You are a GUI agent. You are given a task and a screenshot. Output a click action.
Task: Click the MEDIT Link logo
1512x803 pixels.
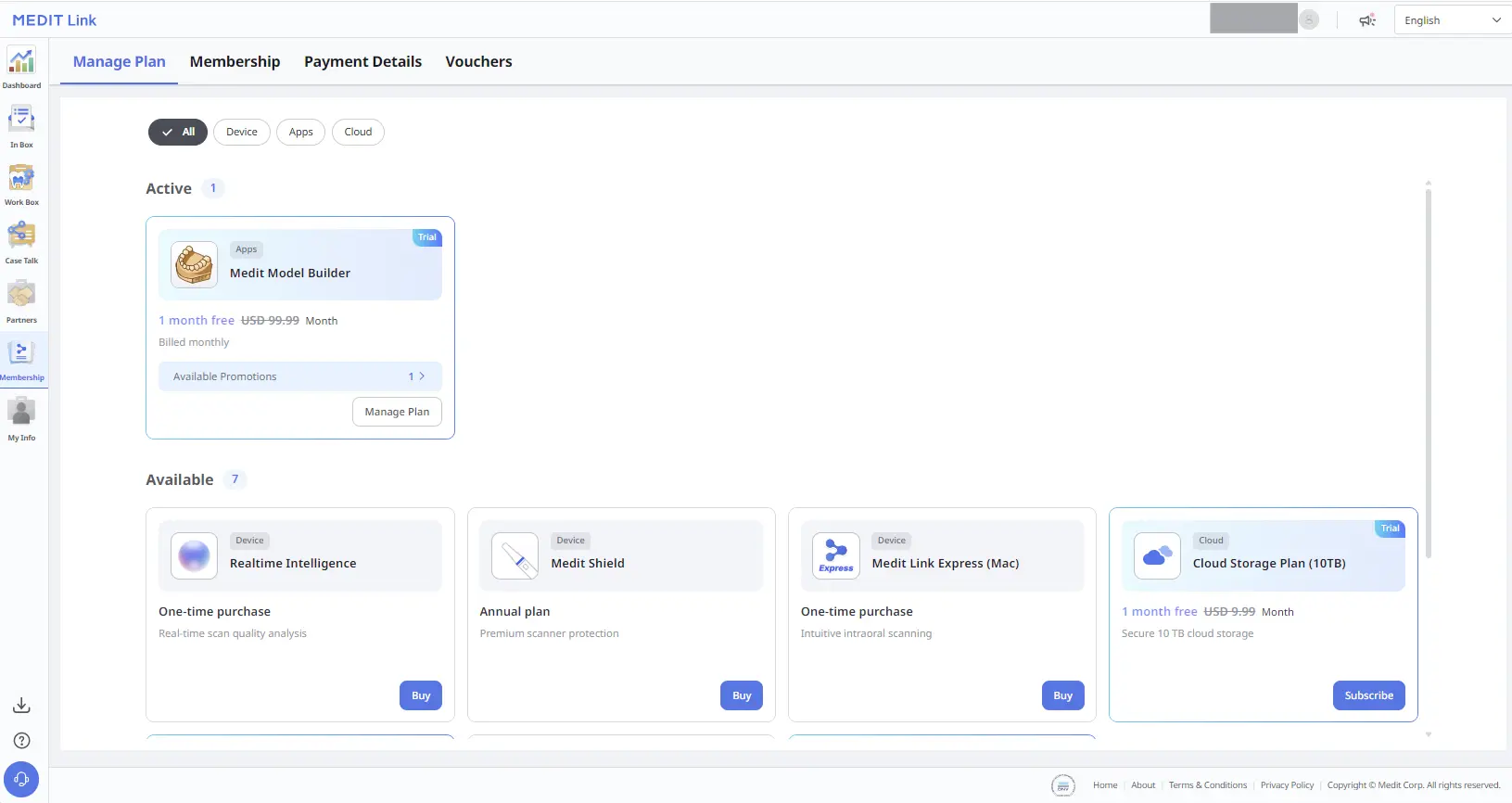click(55, 19)
